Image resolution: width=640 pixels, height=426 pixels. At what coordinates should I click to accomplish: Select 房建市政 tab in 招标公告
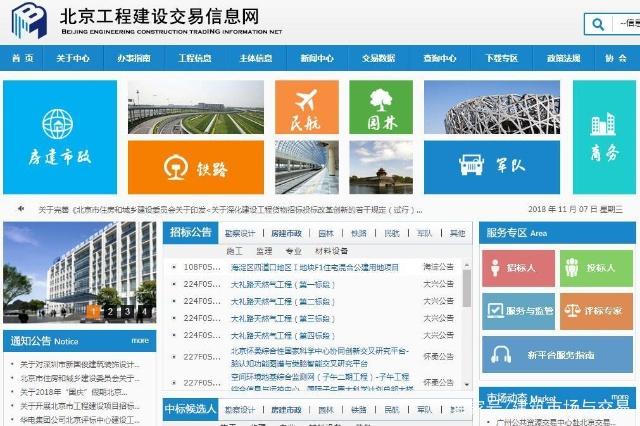point(286,233)
